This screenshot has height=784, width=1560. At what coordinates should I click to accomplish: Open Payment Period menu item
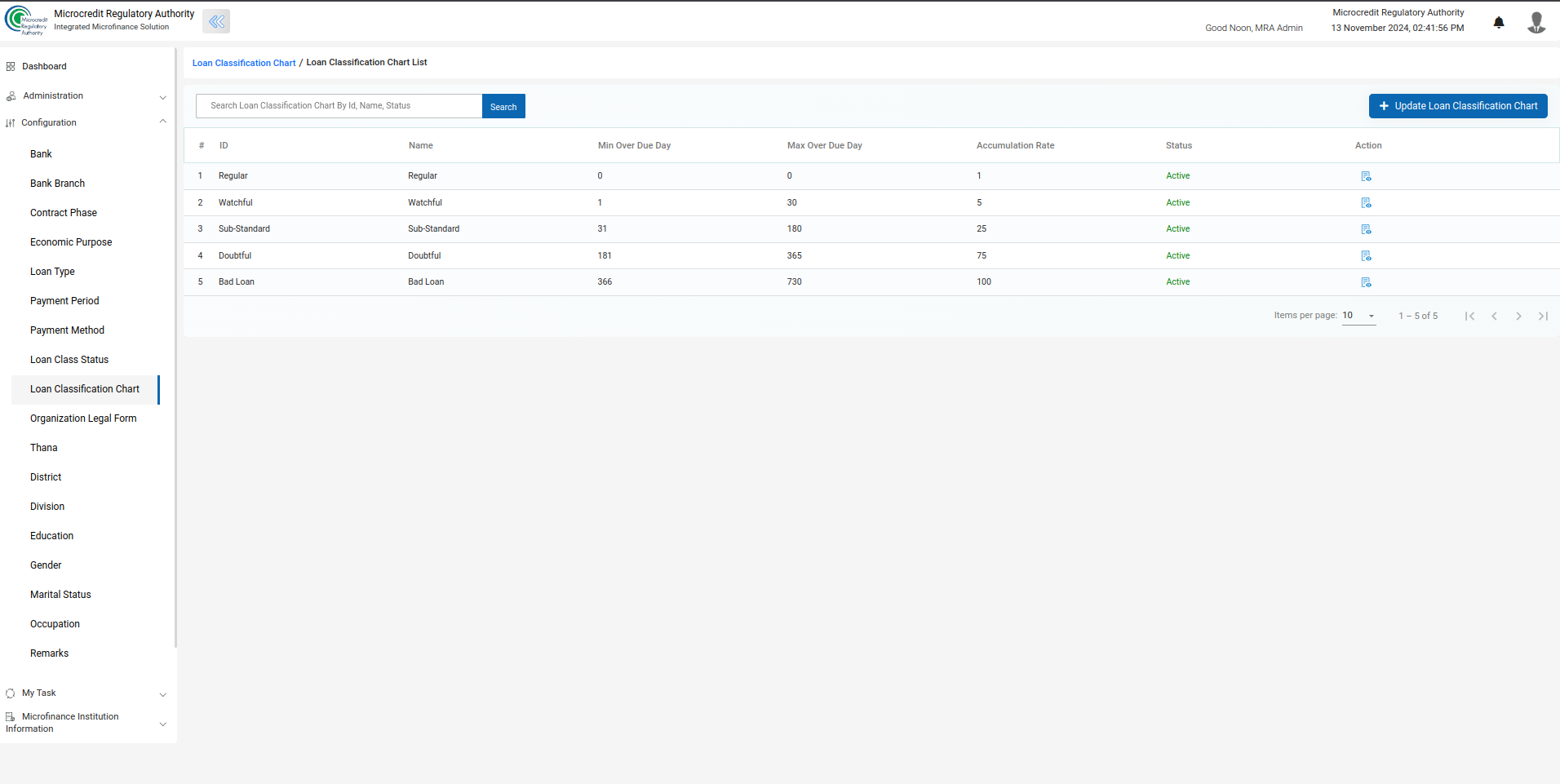click(x=64, y=301)
